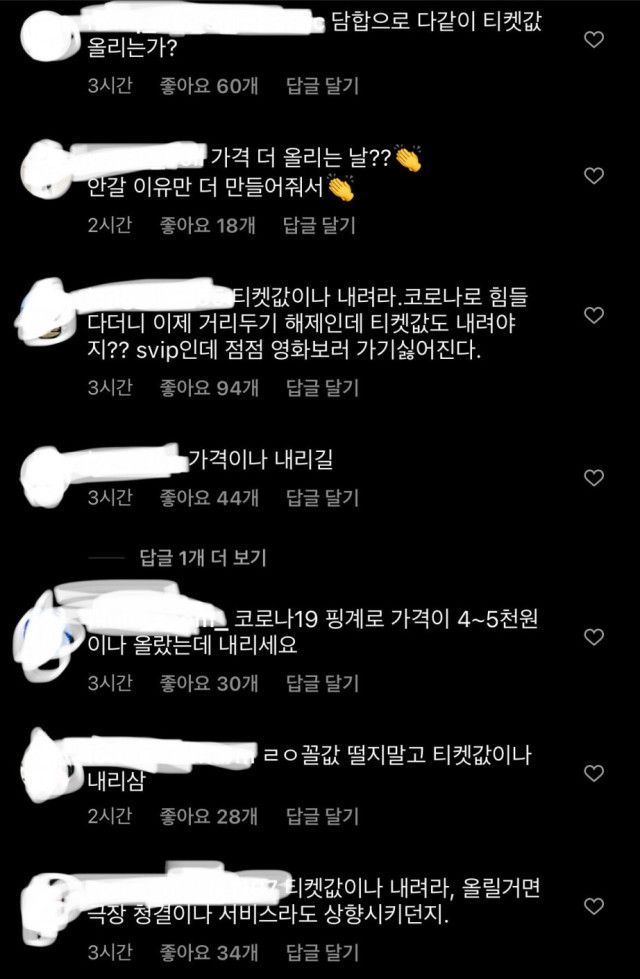This screenshot has width=640, height=979.
Task: View the 좋아요 94개 likes list
Action: pos(209,388)
